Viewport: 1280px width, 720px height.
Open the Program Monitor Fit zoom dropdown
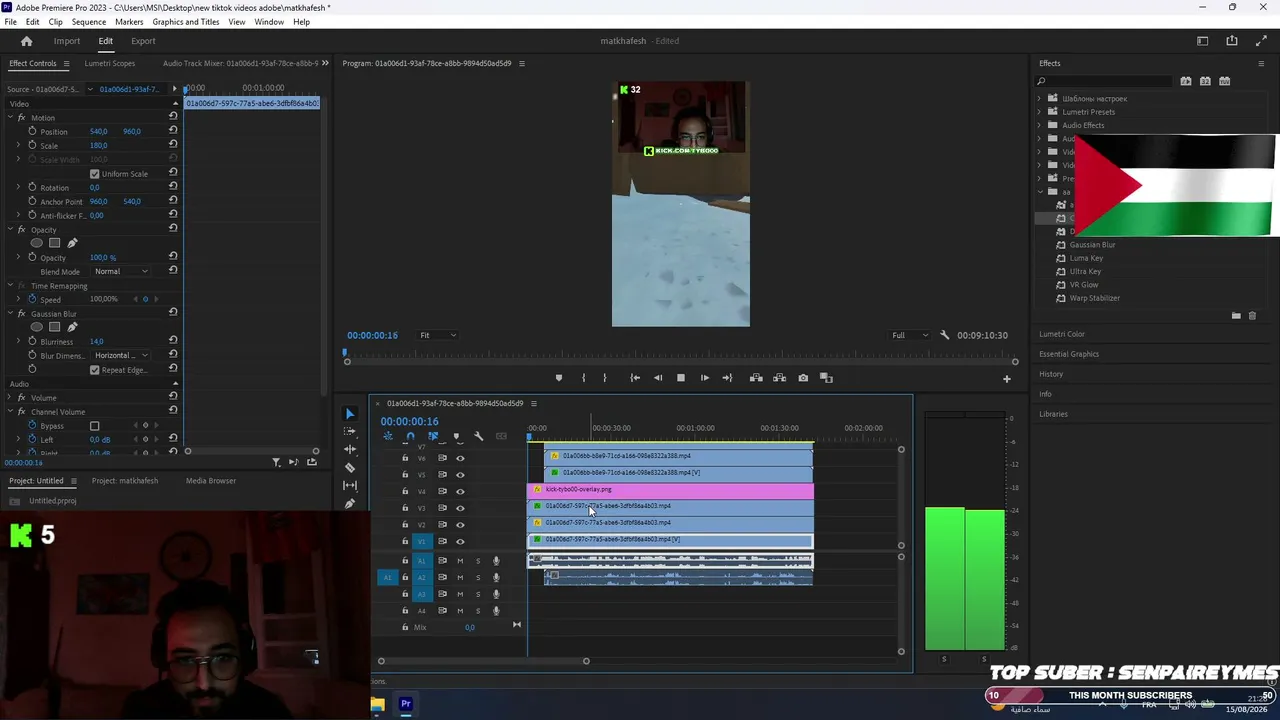click(x=438, y=335)
